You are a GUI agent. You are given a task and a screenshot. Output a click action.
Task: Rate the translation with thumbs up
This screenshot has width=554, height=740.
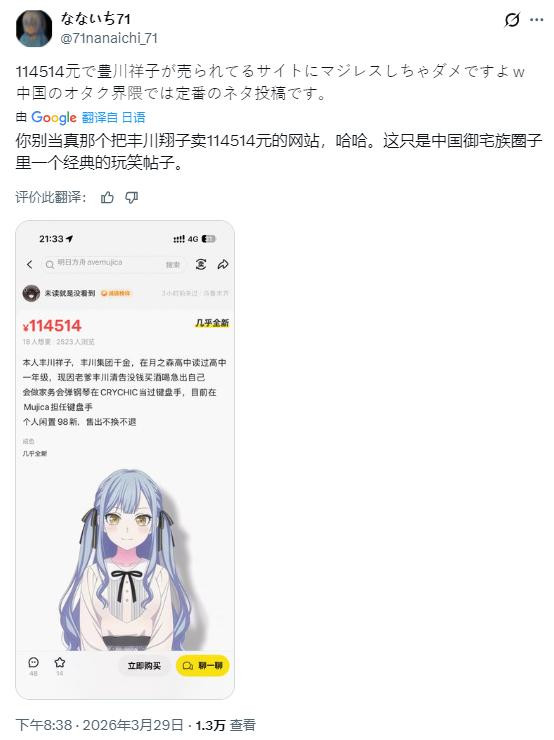pos(107,197)
